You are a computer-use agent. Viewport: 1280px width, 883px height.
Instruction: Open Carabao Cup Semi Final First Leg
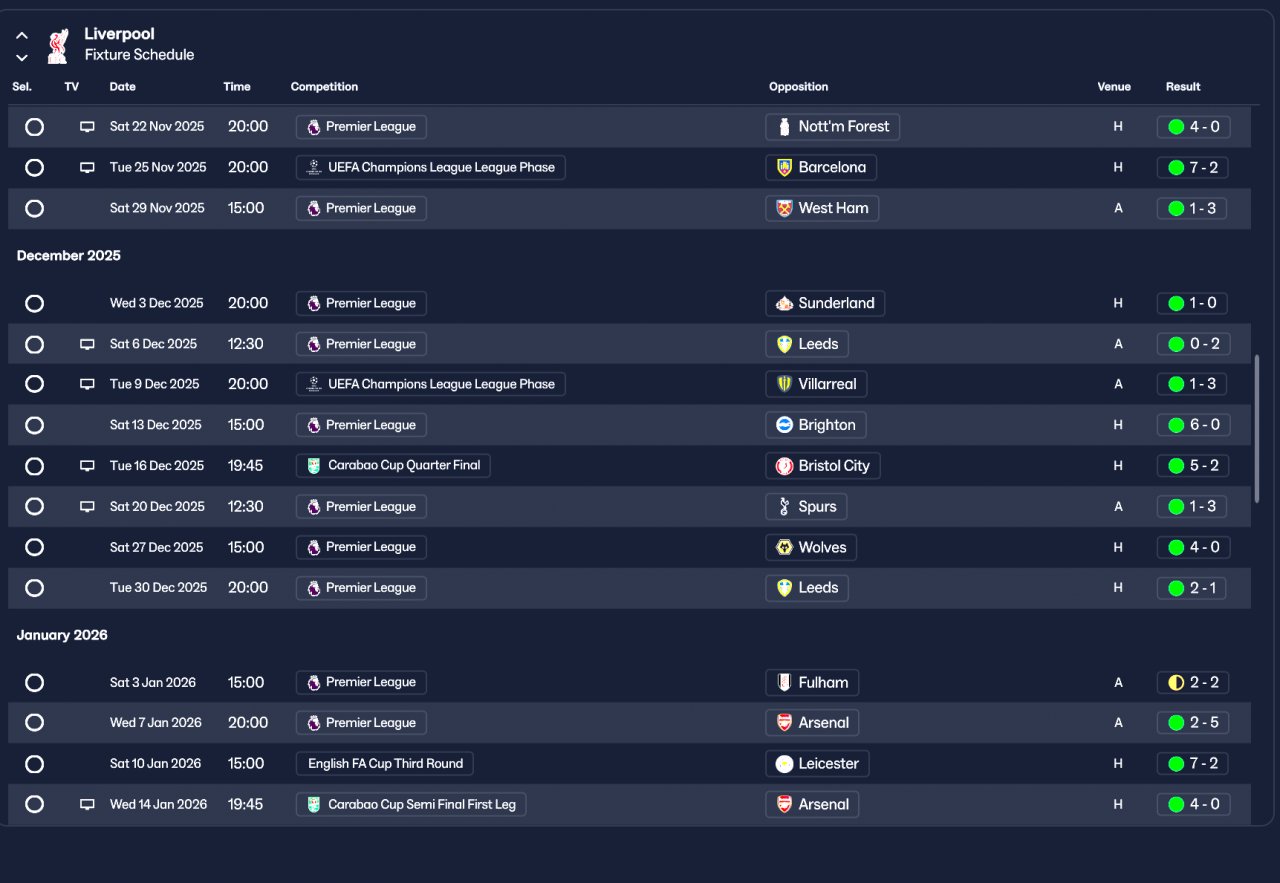pos(411,804)
